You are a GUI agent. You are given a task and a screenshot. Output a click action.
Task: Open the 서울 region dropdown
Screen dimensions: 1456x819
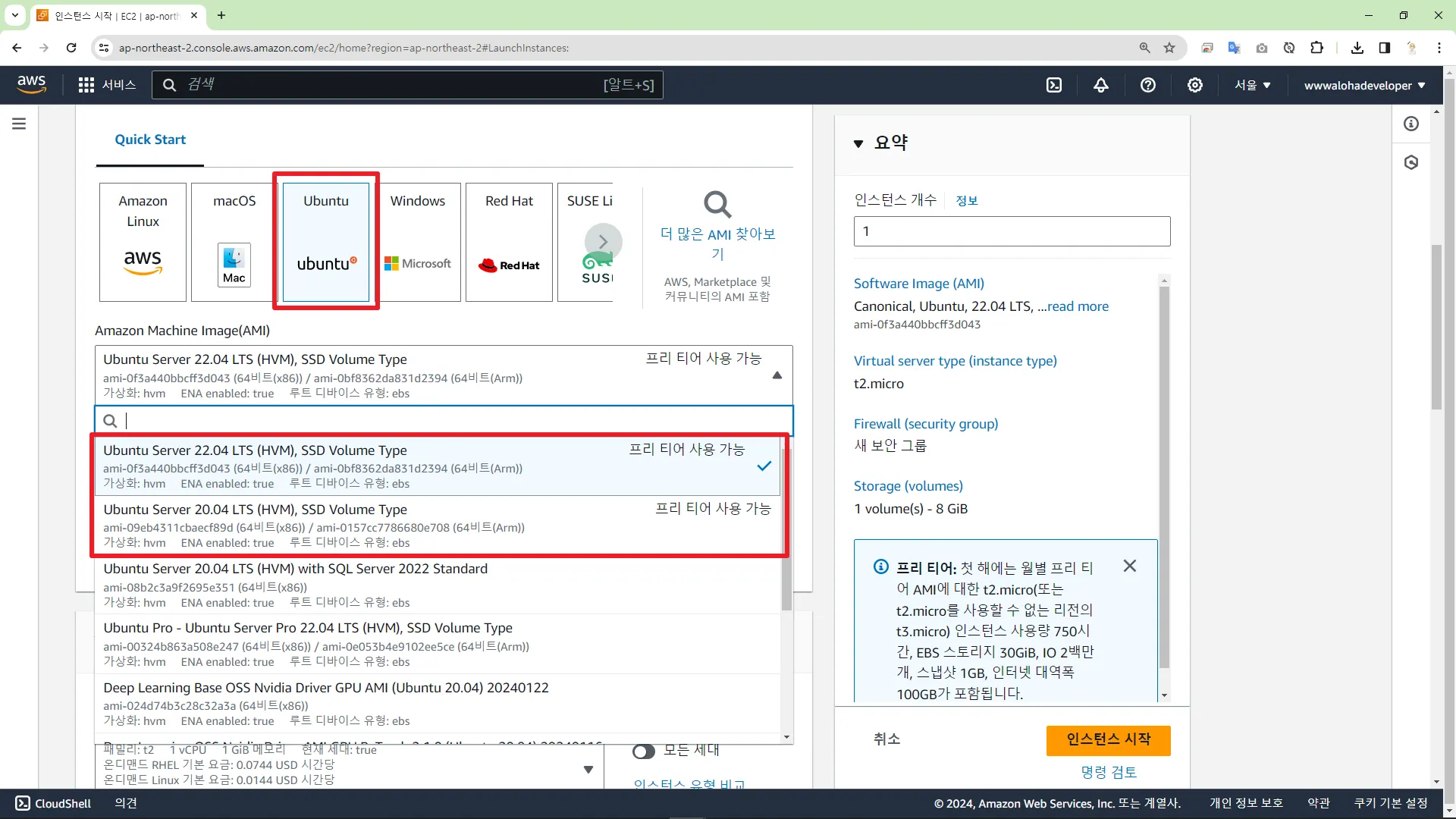click(x=1252, y=86)
